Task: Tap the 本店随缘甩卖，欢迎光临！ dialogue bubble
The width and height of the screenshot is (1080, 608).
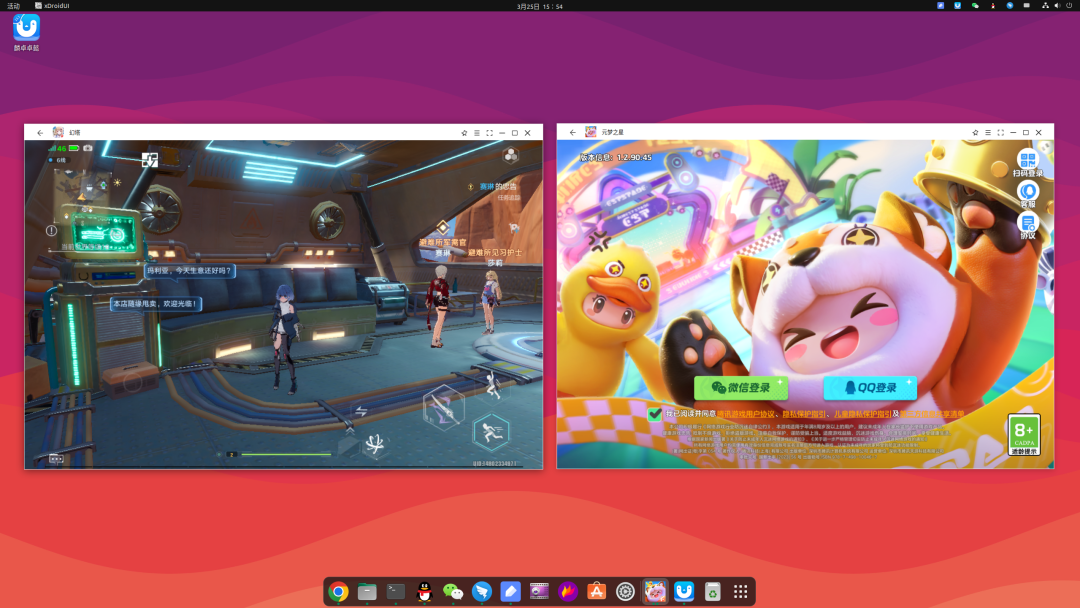Action: (156, 304)
